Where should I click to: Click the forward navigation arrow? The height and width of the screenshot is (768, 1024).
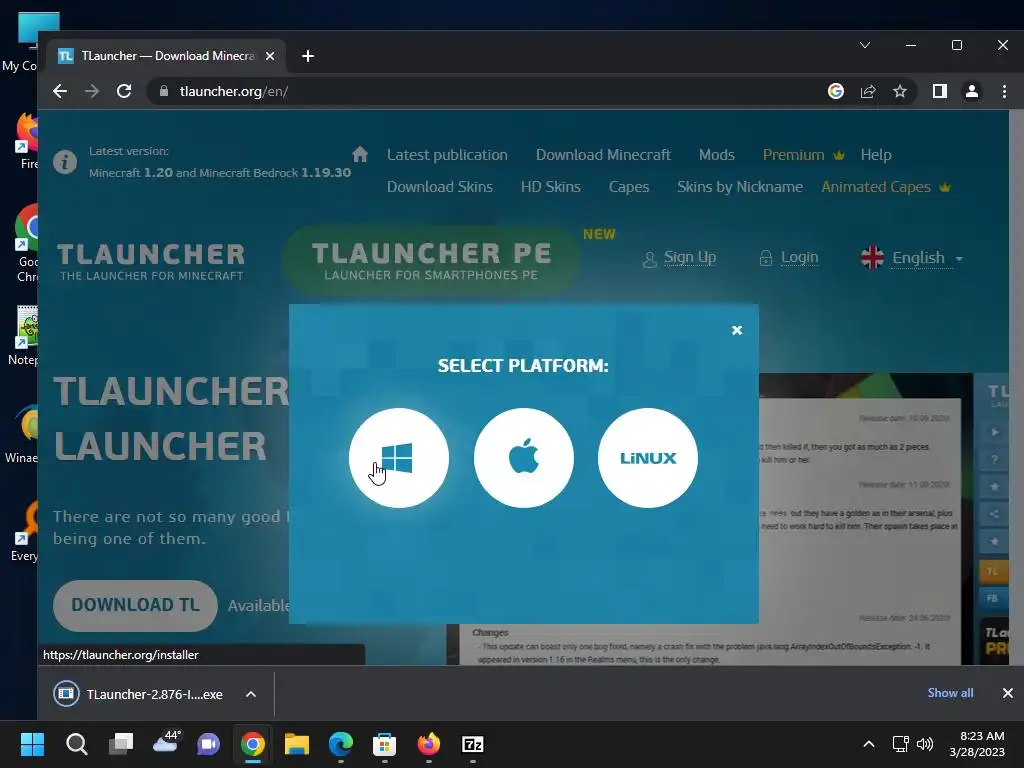(x=92, y=91)
